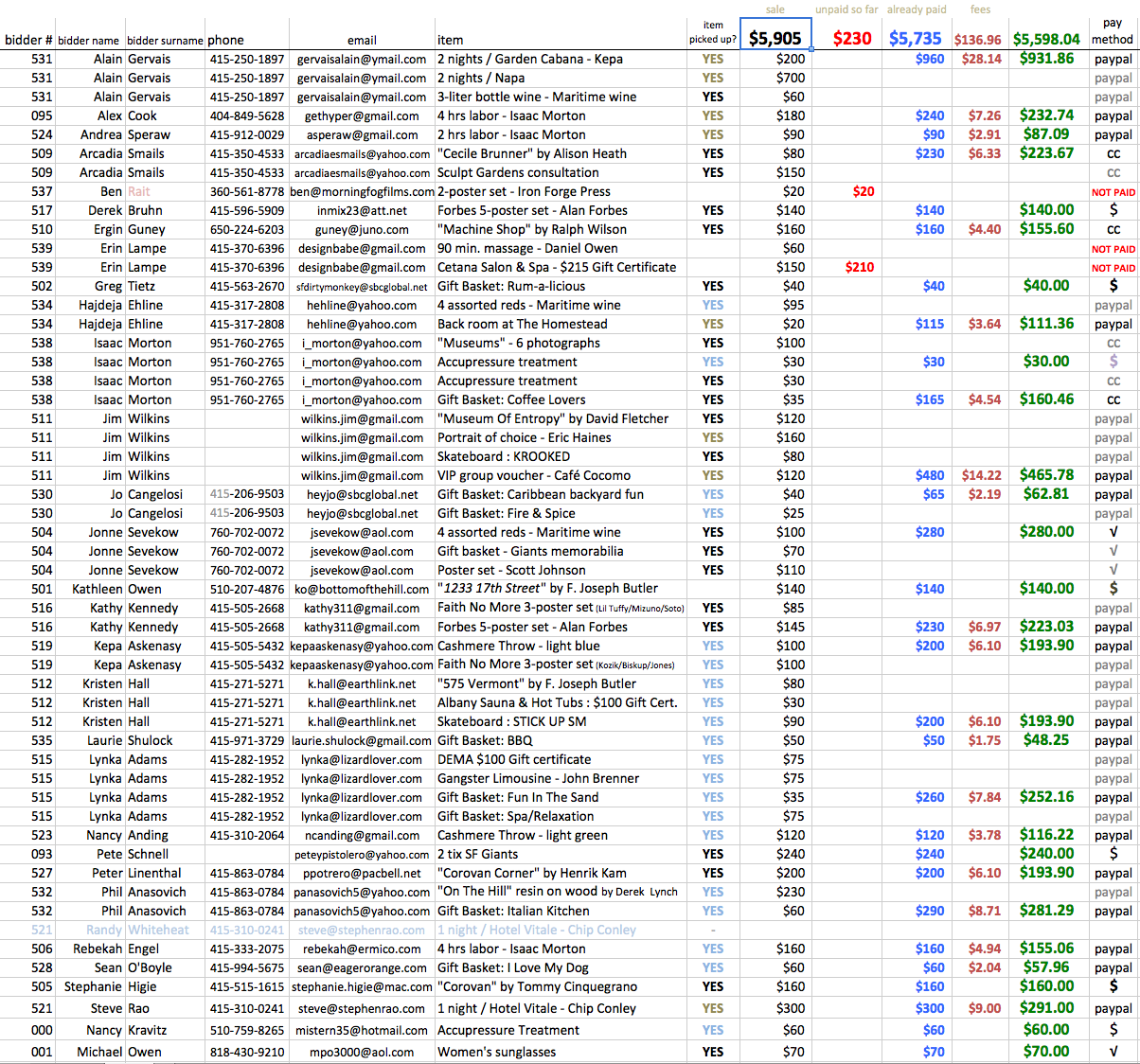This screenshot has height=1064, width=1140.
Task: Select "Portrait of choice - Eric Haines"
Action: pos(525,437)
